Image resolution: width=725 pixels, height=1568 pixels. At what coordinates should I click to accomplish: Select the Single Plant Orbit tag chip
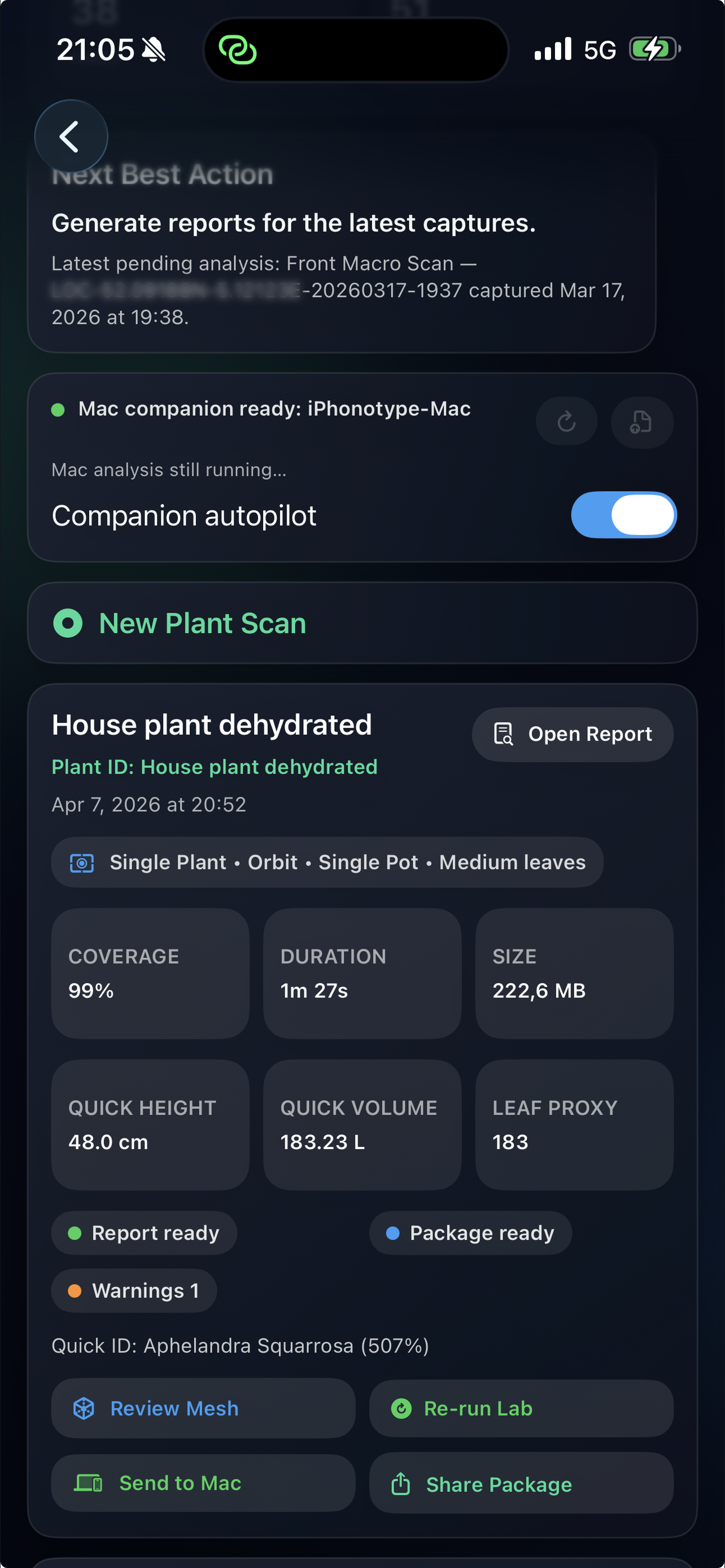[327, 862]
